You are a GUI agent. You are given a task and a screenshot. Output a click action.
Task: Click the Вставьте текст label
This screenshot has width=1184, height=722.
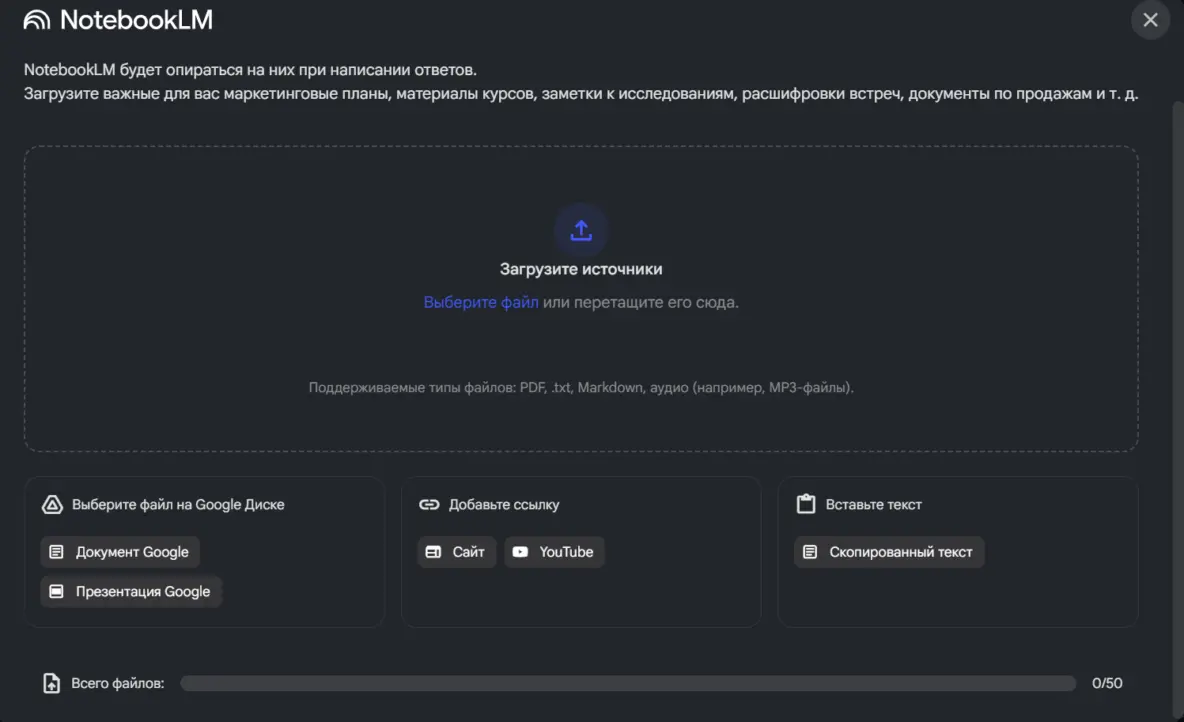(x=874, y=504)
